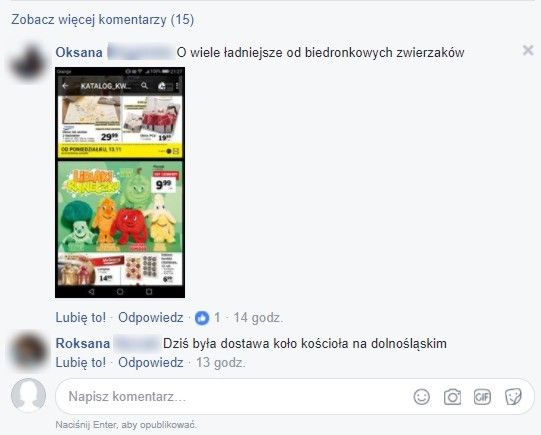This screenshot has width=541, height=435.
Task: Open the attached catalog screenshot image
Action: [x=120, y=182]
